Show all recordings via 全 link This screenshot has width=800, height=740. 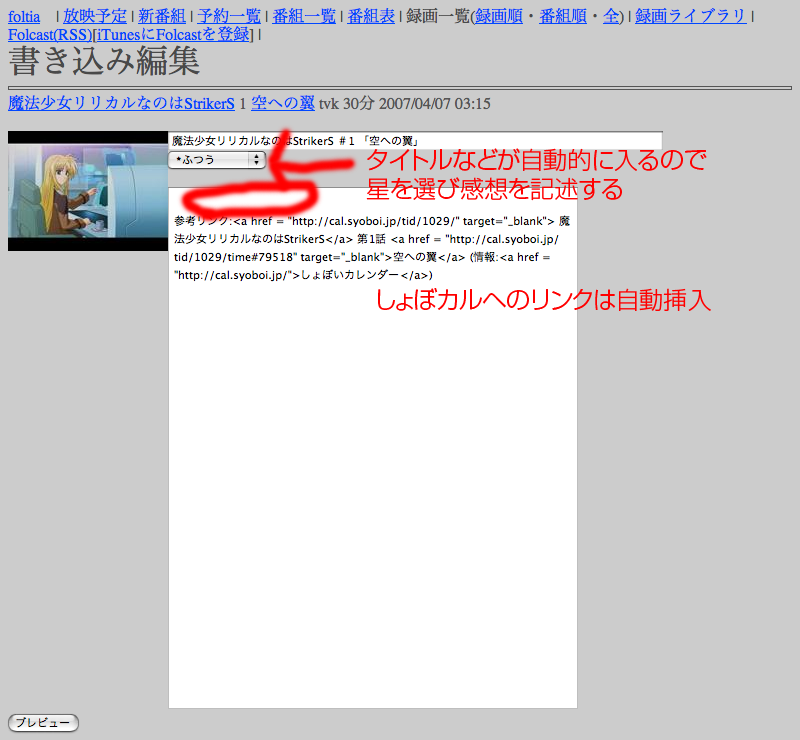click(x=611, y=16)
